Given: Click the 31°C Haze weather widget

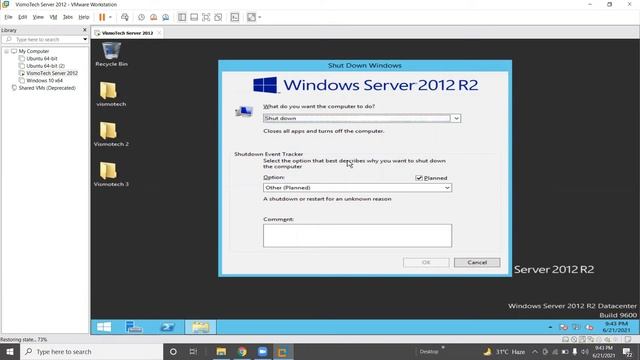Looking at the screenshot, I should coord(504,351).
